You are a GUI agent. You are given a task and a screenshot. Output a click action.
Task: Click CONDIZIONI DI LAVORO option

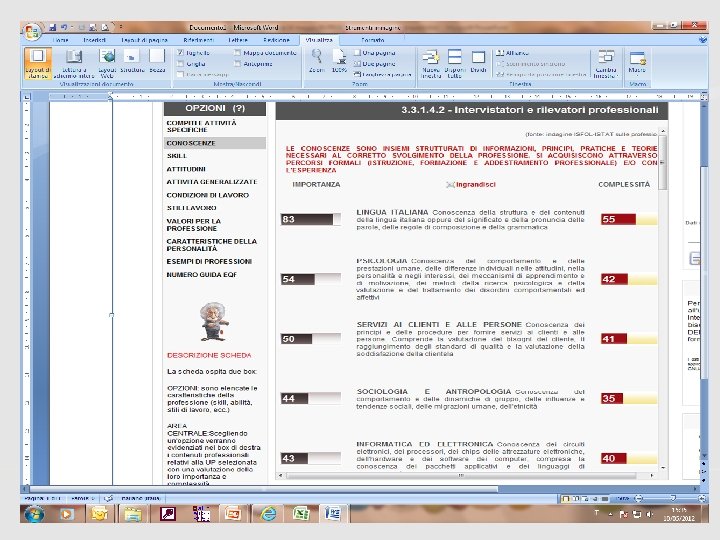(208, 195)
